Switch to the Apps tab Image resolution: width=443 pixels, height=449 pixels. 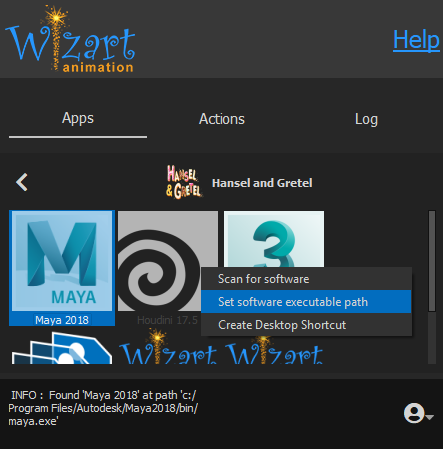point(78,119)
